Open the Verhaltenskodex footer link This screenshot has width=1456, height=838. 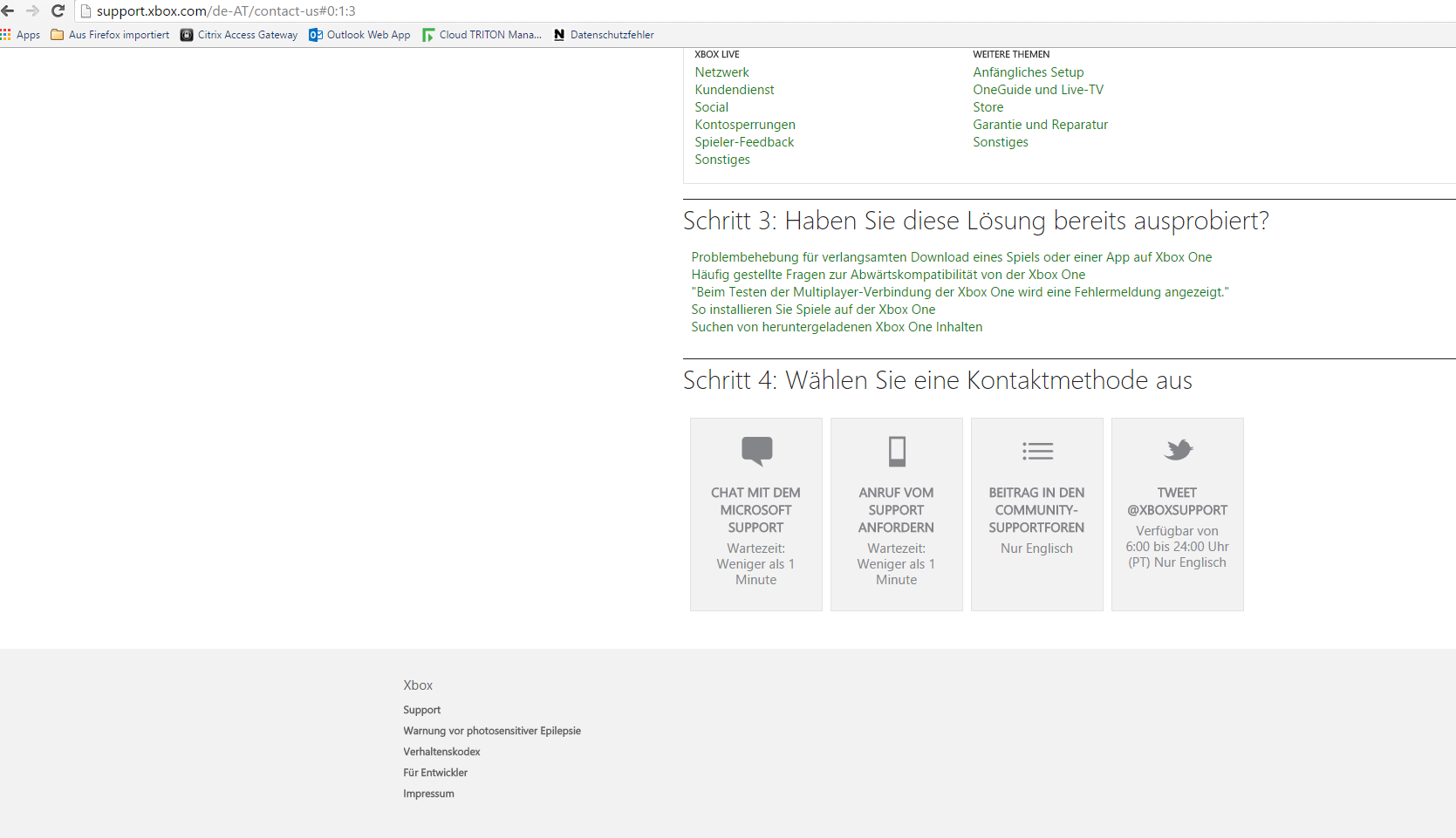441,752
